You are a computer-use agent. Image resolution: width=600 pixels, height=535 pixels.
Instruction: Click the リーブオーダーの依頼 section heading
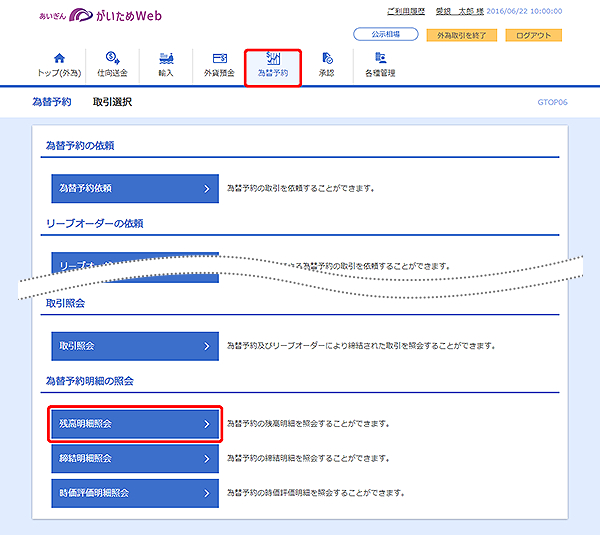point(95,223)
